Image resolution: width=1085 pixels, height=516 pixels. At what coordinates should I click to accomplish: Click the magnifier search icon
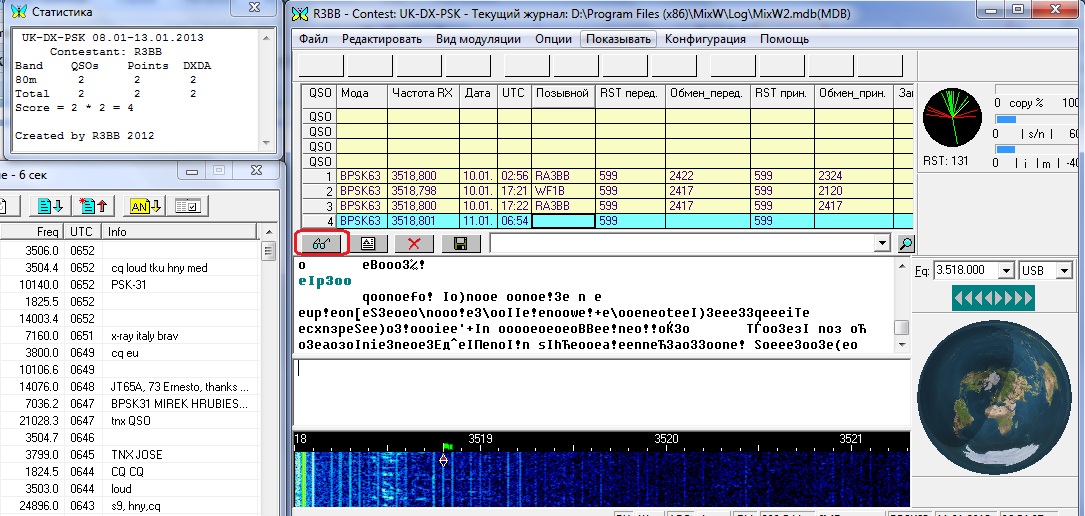904,243
